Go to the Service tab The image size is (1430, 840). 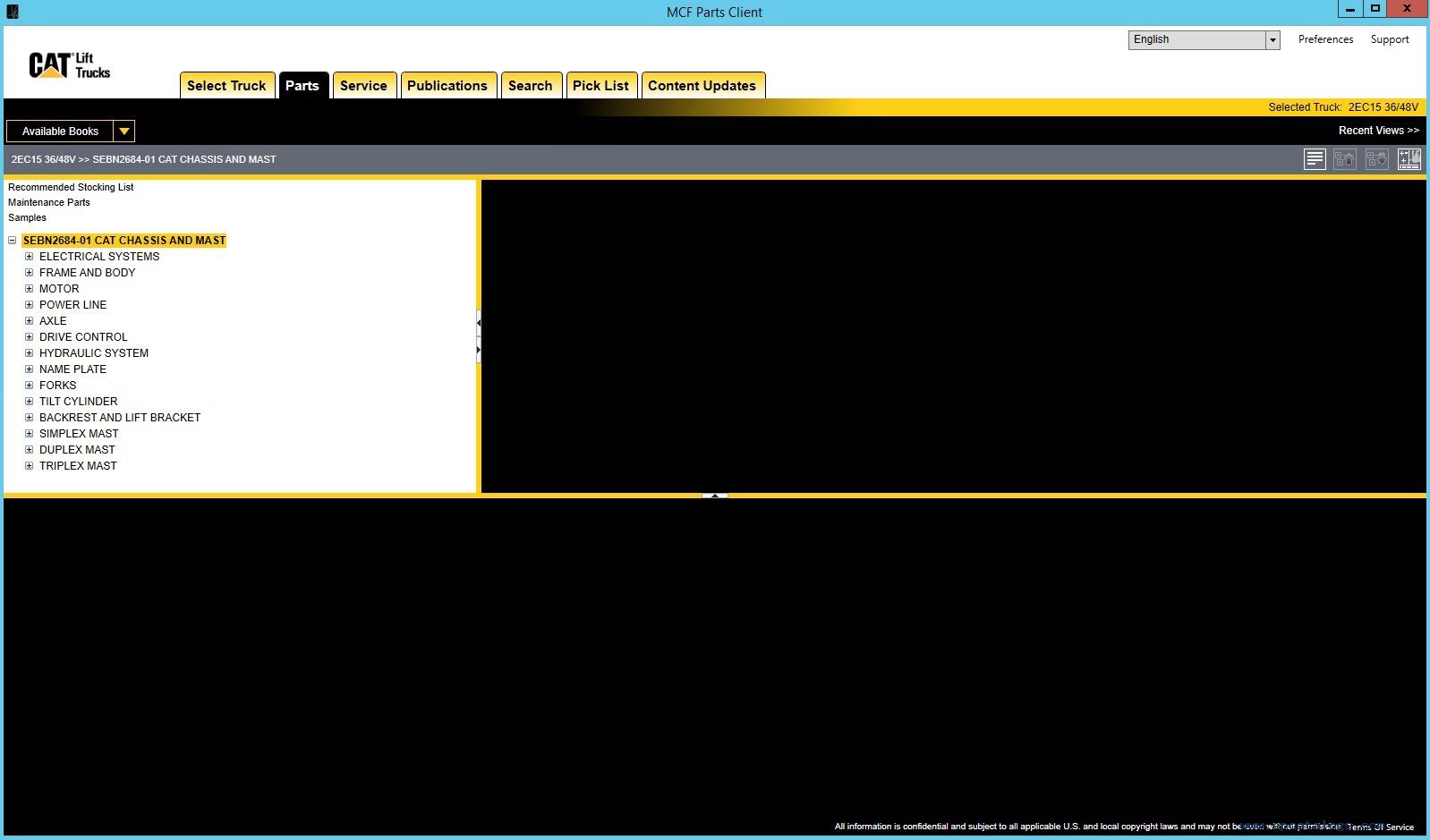[x=363, y=86]
